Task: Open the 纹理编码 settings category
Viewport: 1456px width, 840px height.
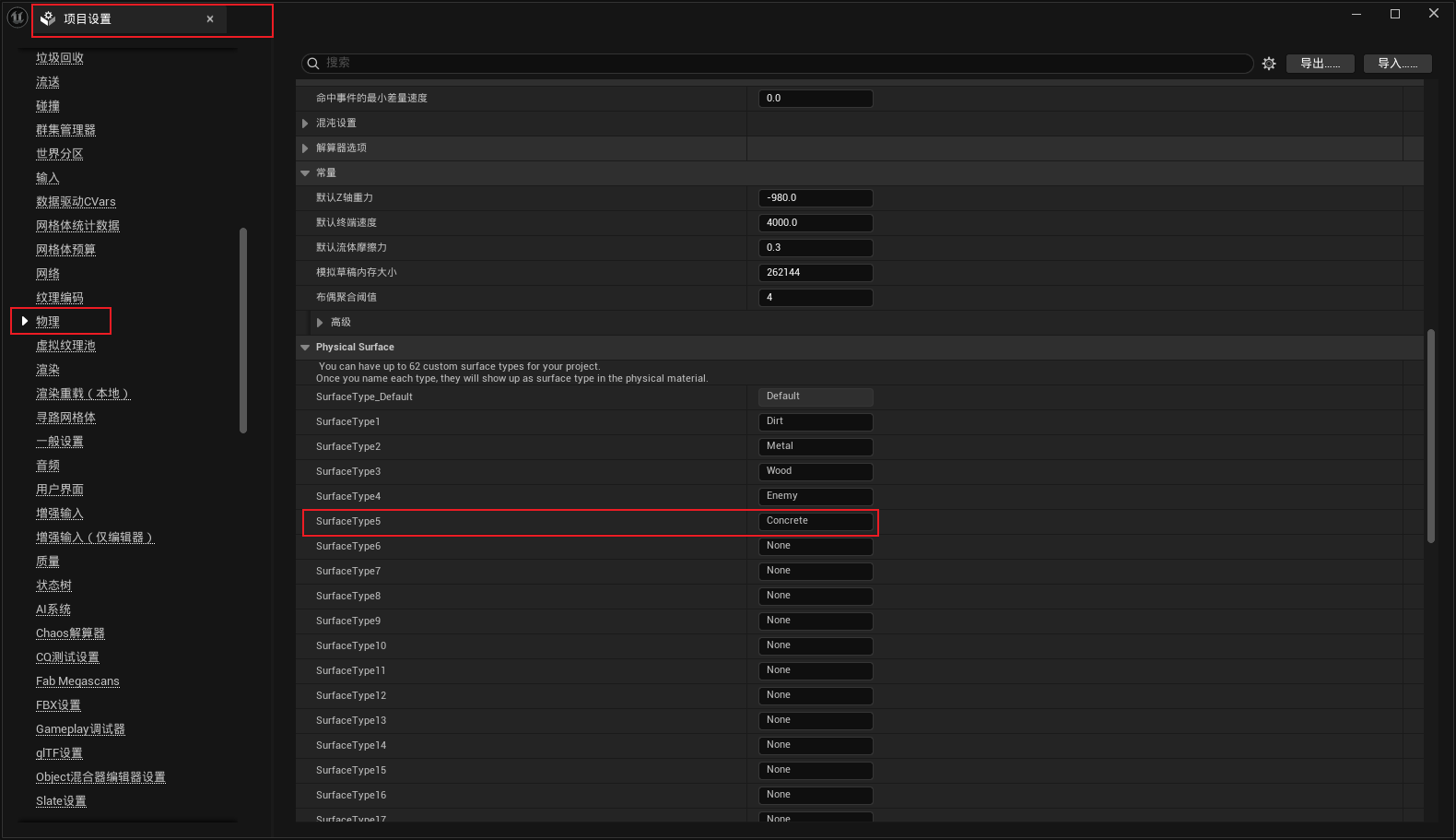Action: point(60,298)
